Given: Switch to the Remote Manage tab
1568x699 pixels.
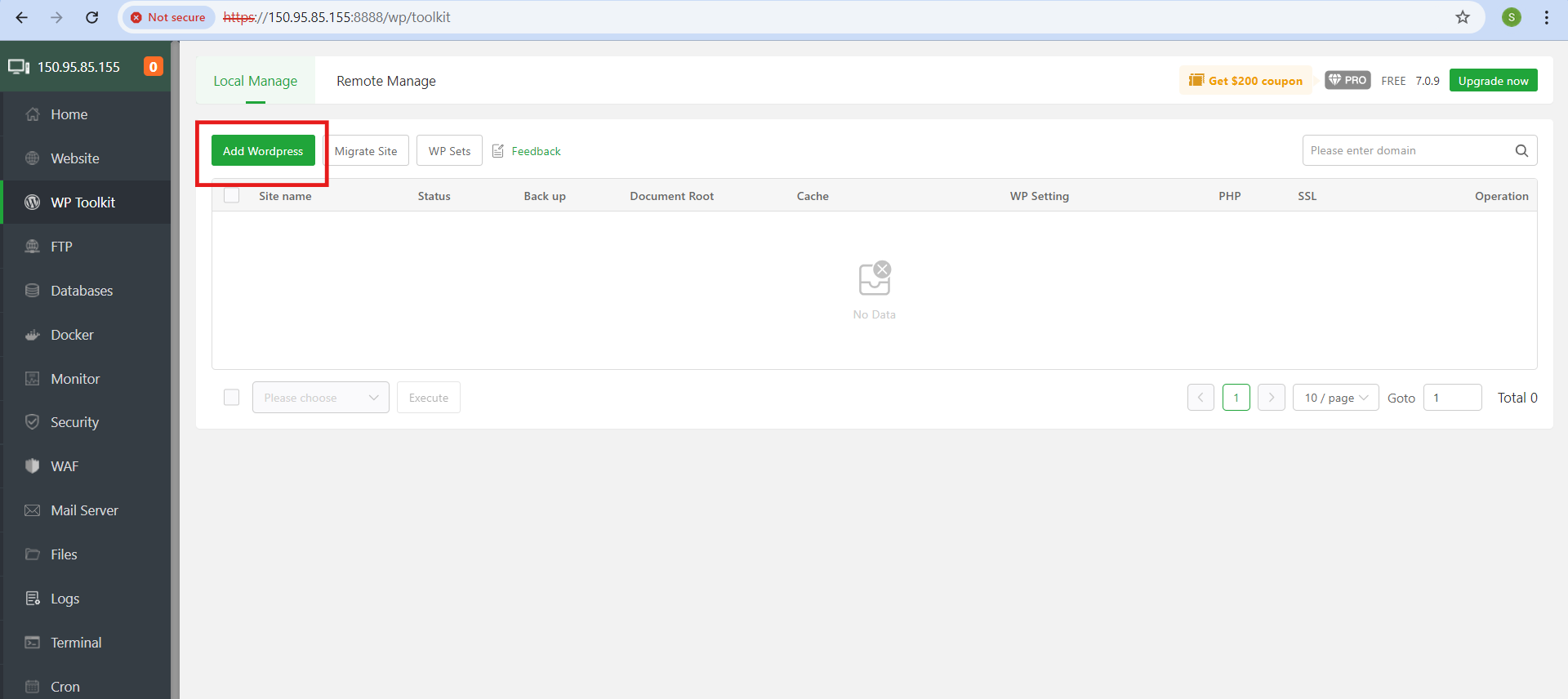Looking at the screenshot, I should [386, 81].
